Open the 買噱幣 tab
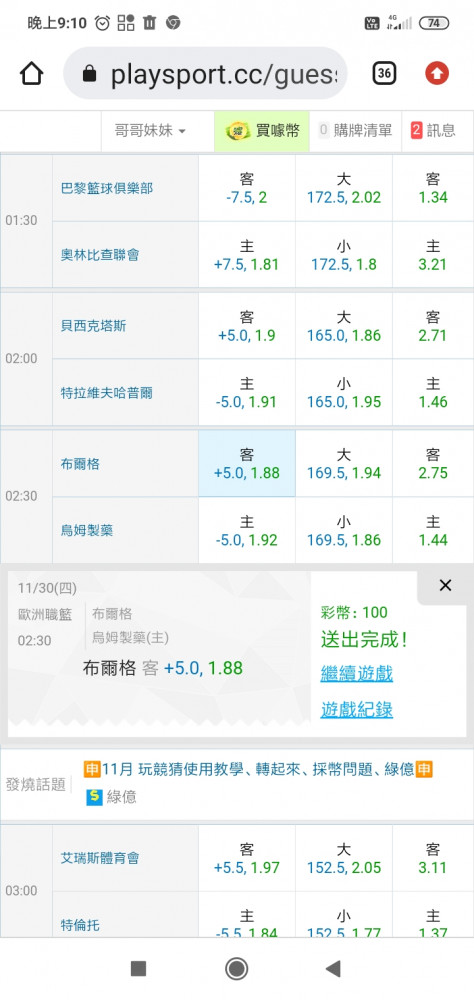 tap(262, 131)
